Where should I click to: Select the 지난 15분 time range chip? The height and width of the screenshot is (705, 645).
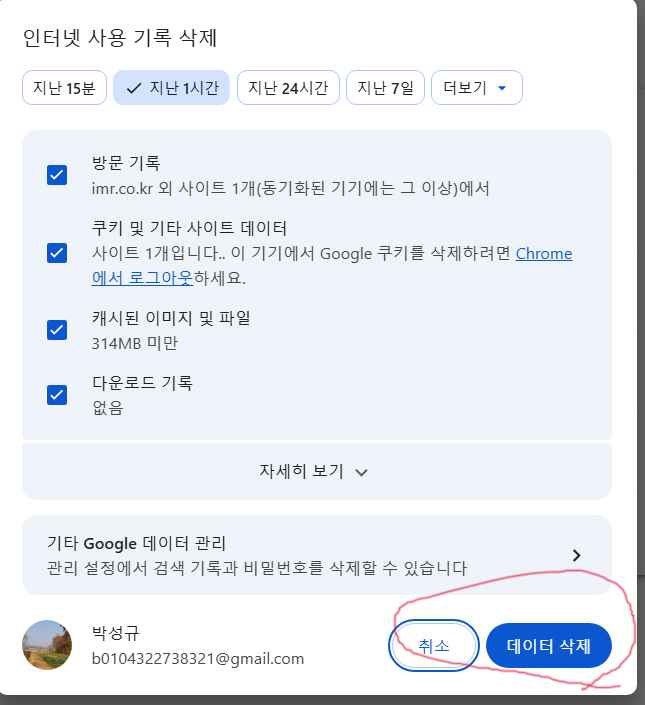click(64, 88)
